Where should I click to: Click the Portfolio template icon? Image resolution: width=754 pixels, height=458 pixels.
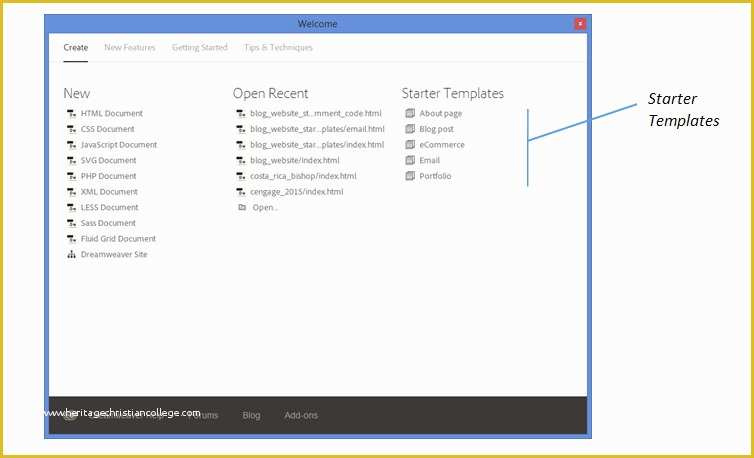click(x=410, y=176)
